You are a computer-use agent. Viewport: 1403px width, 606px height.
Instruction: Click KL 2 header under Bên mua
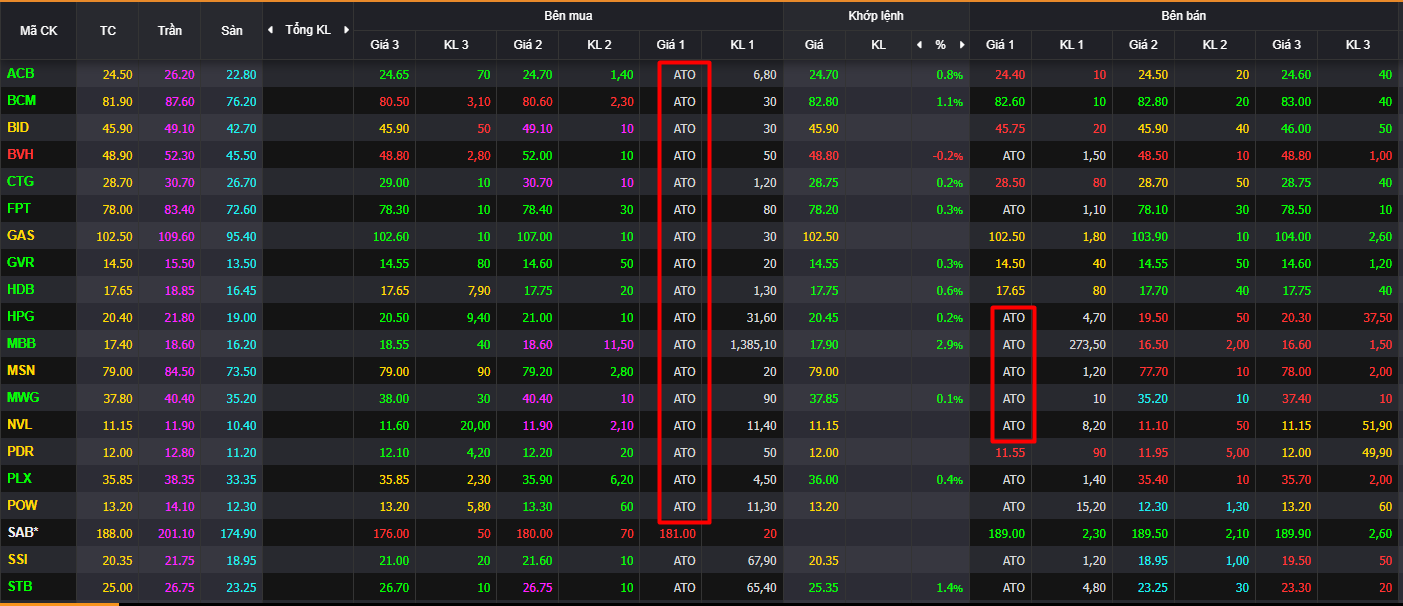(599, 44)
